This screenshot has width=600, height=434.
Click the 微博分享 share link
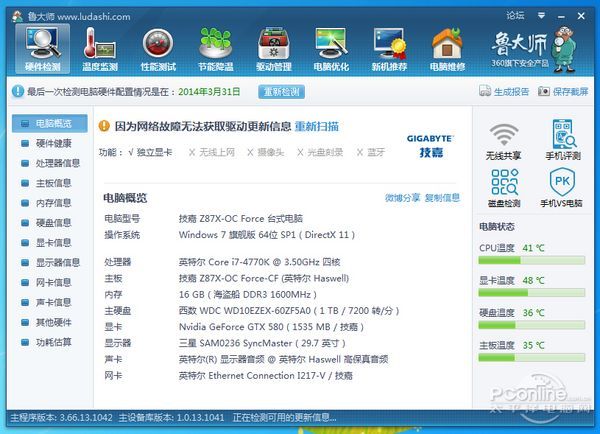(402, 197)
